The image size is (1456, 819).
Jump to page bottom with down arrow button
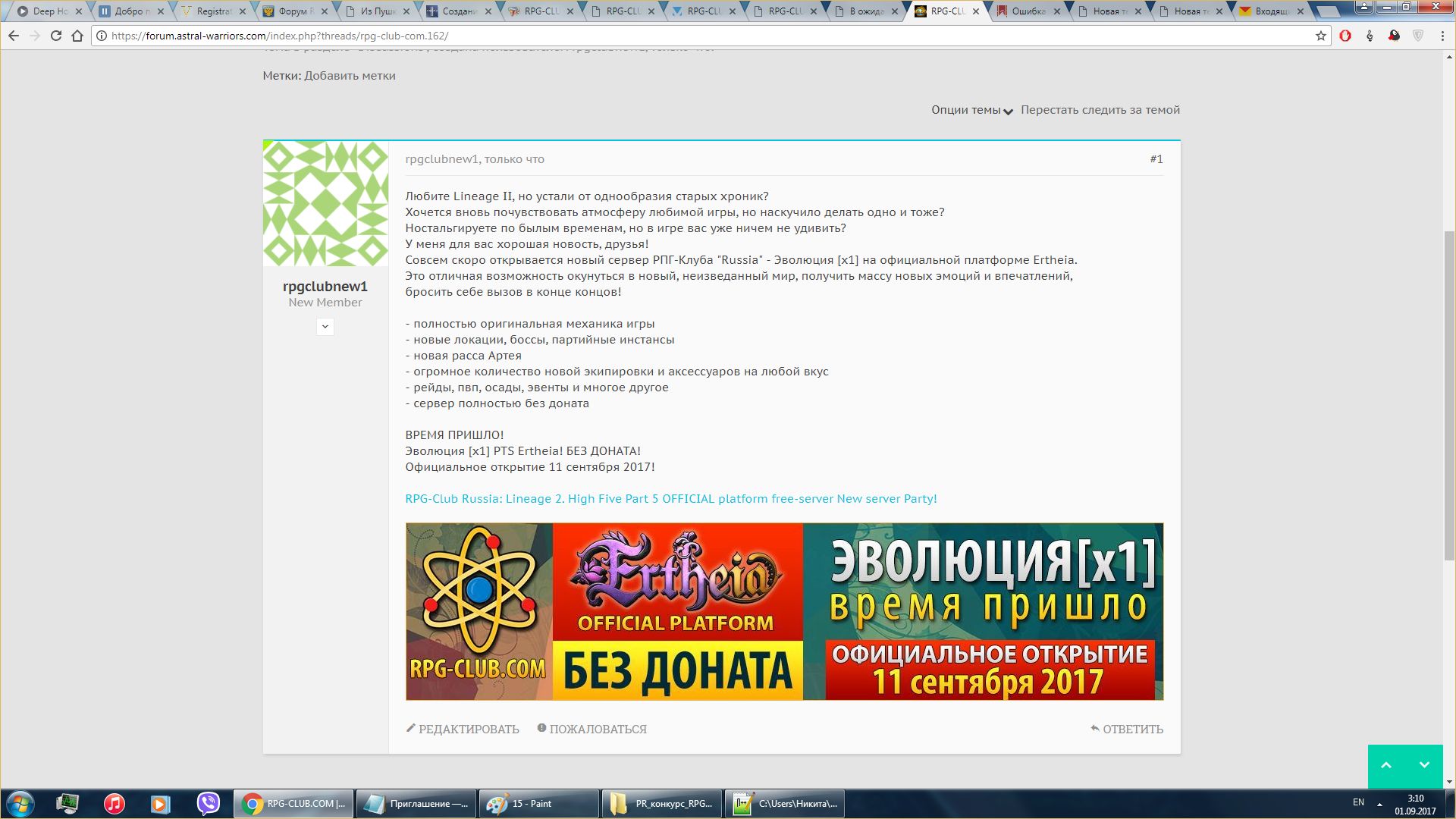(x=1424, y=766)
